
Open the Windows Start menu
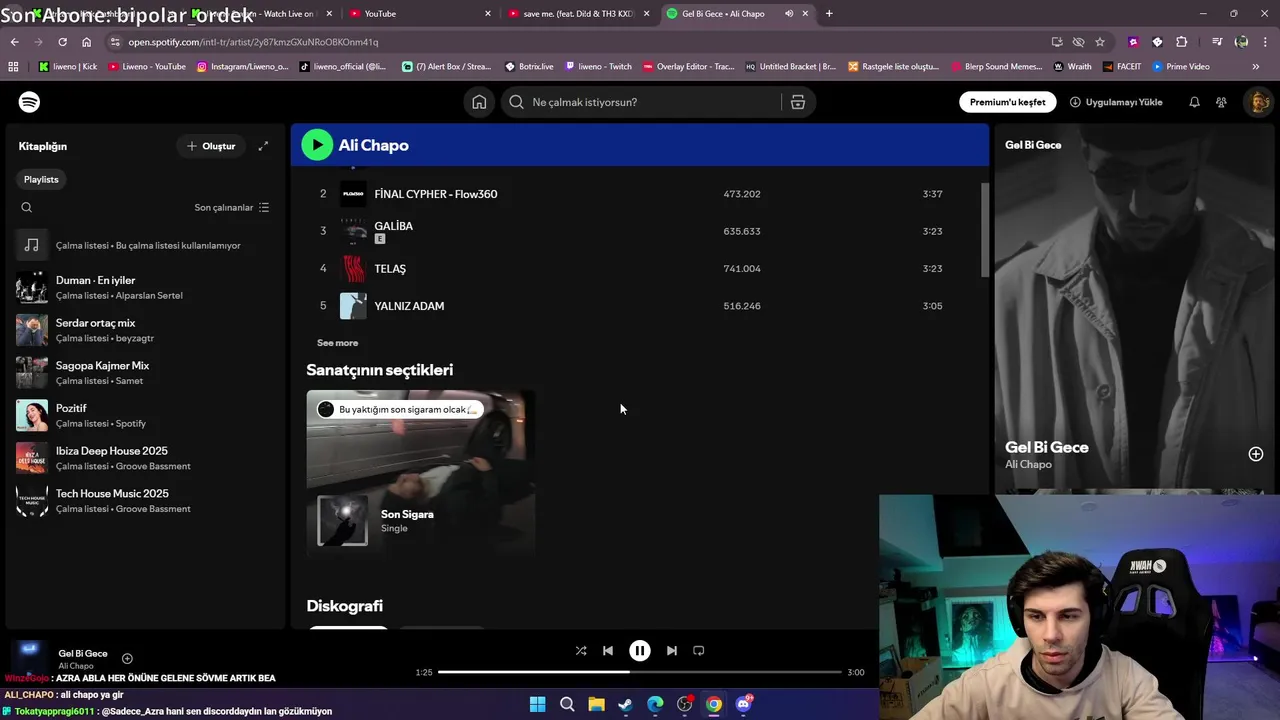[537, 704]
